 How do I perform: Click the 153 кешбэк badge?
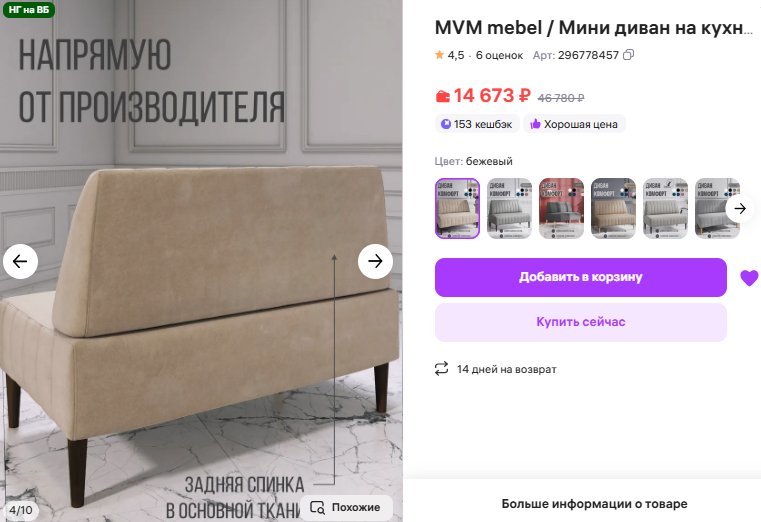(477, 124)
